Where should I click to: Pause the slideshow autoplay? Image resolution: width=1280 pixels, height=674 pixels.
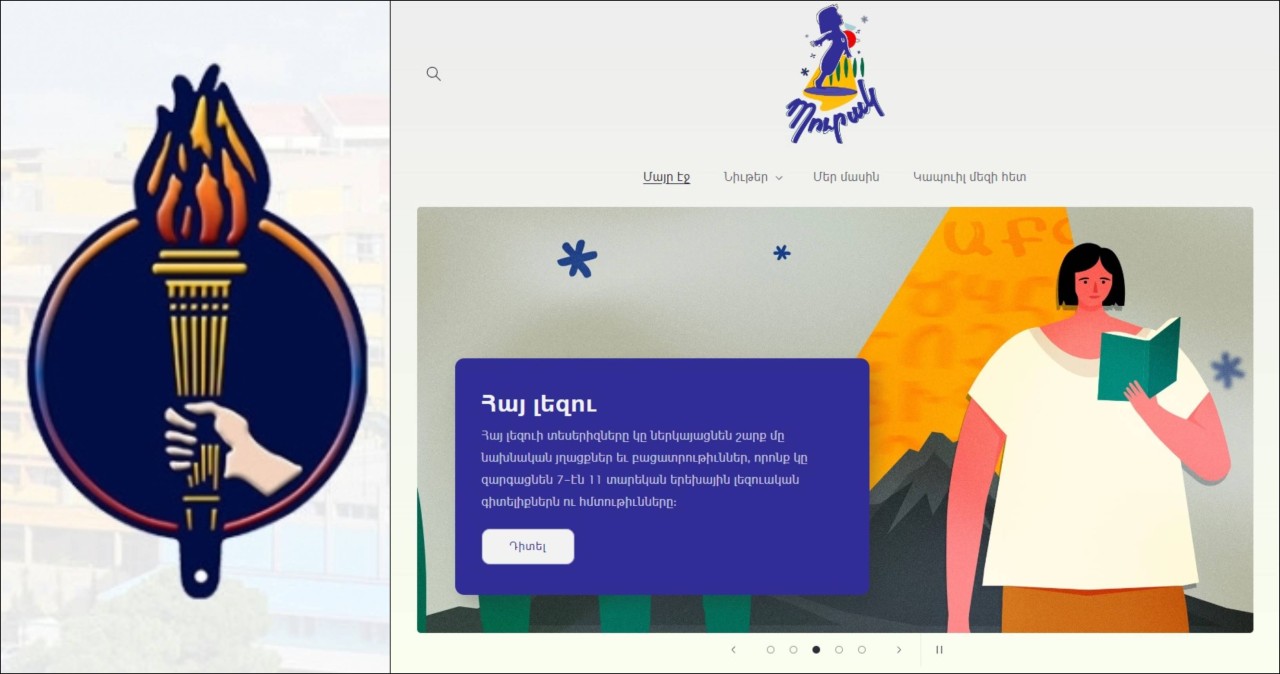[939, 650]
